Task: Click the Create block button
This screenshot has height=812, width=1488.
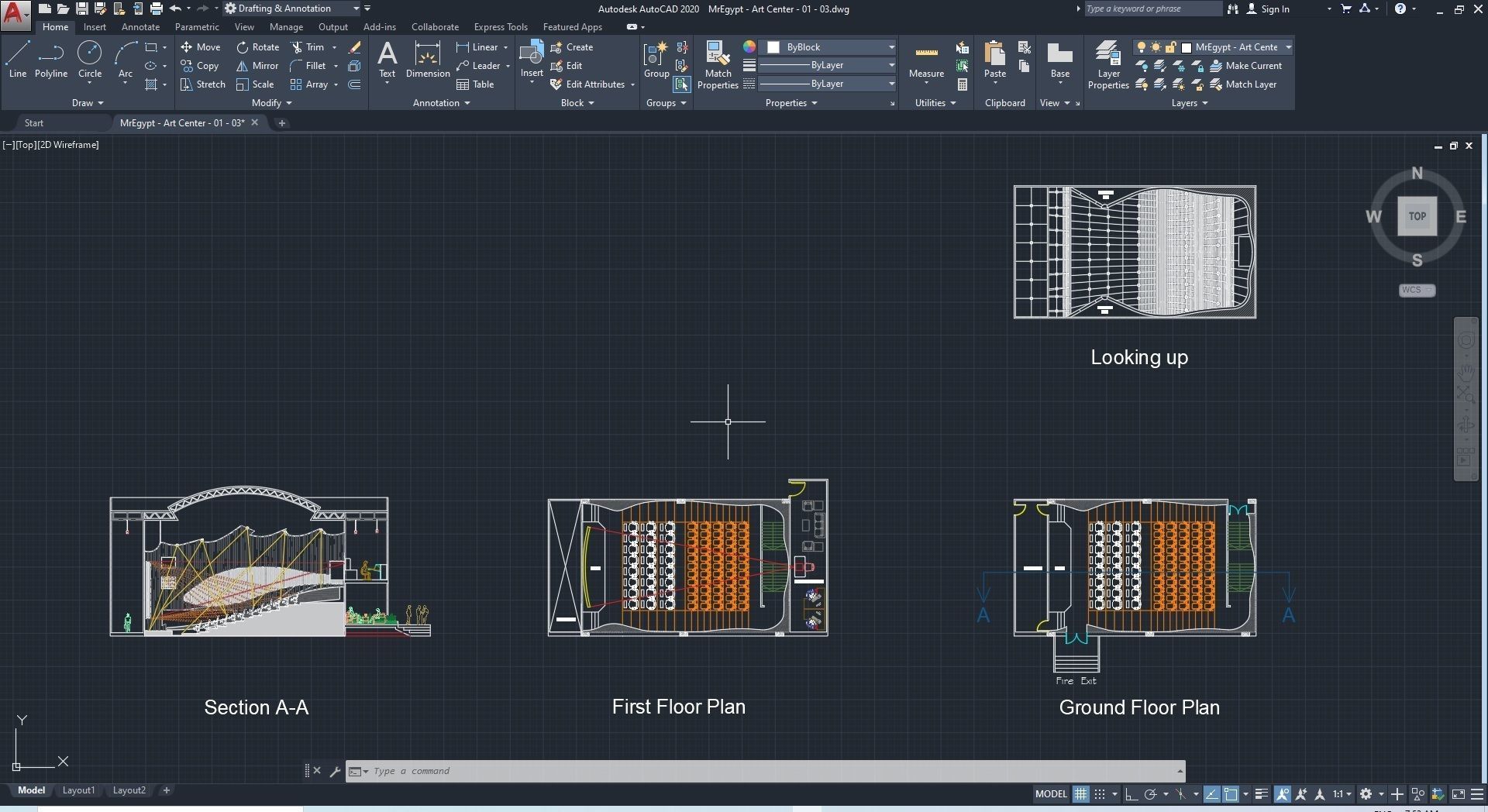Action: (572, 47)
